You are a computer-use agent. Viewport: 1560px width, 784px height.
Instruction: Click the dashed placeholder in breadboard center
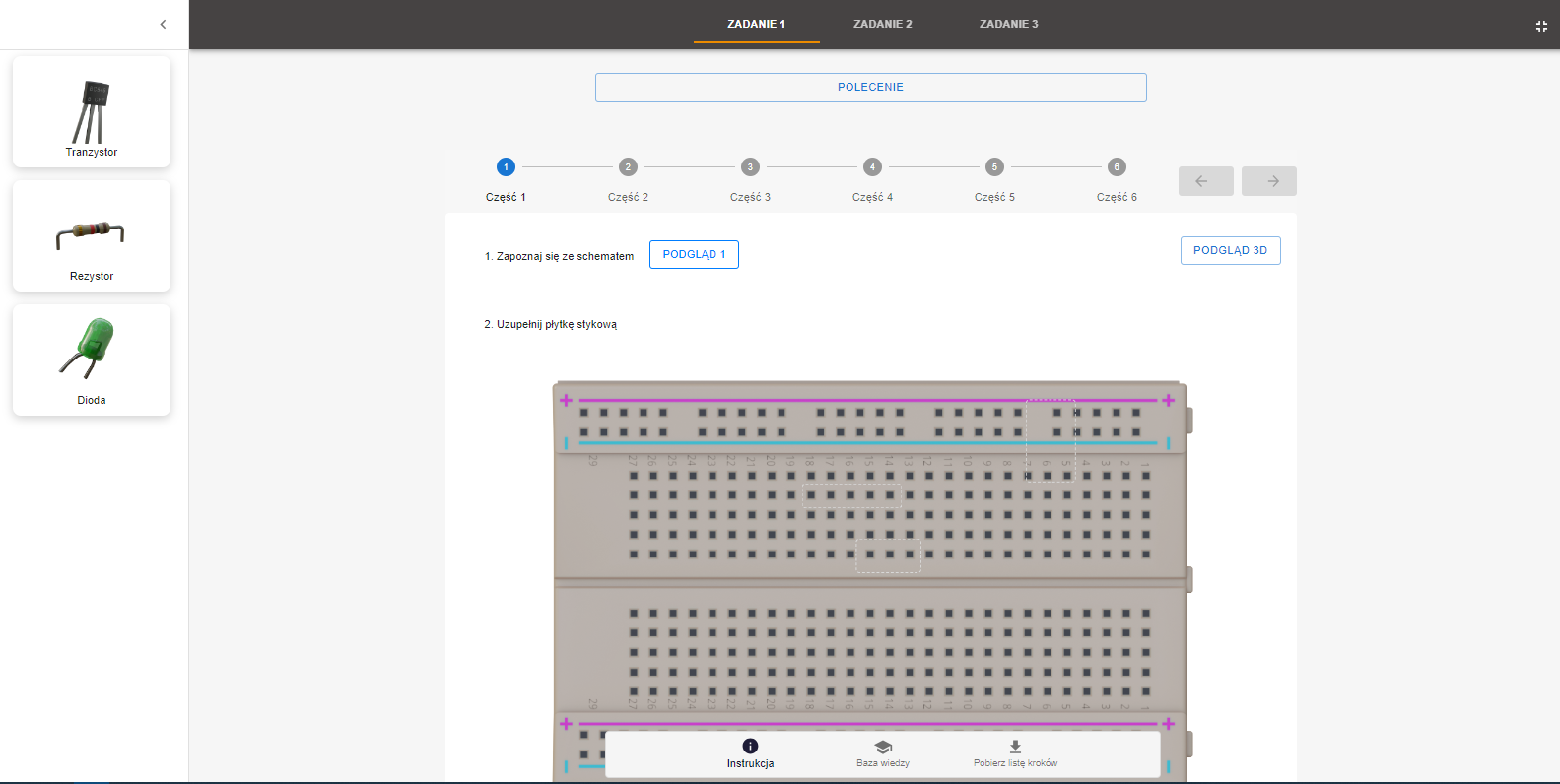click(888, 555)
